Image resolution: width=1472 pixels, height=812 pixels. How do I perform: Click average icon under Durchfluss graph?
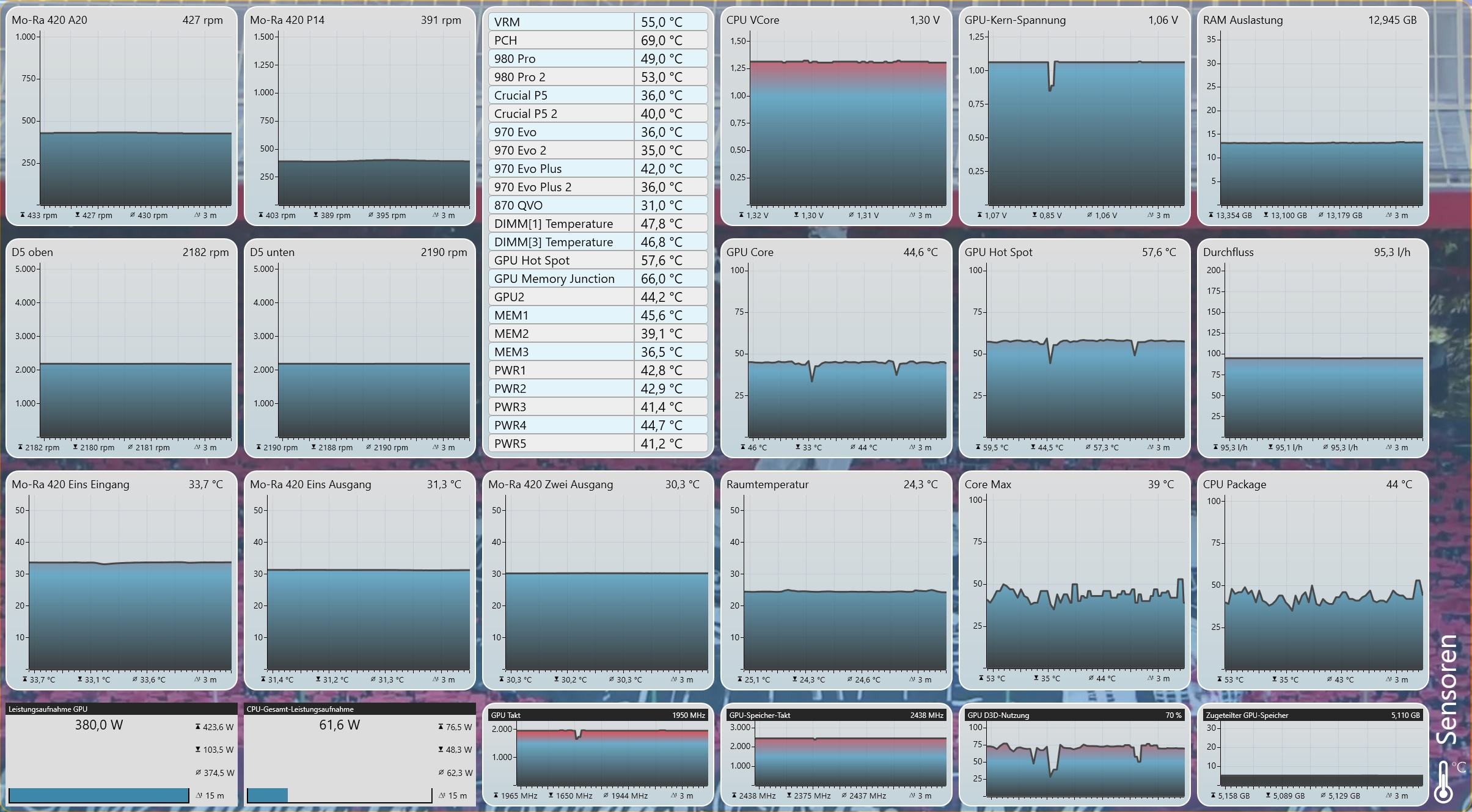click(x=1325, y=447)
